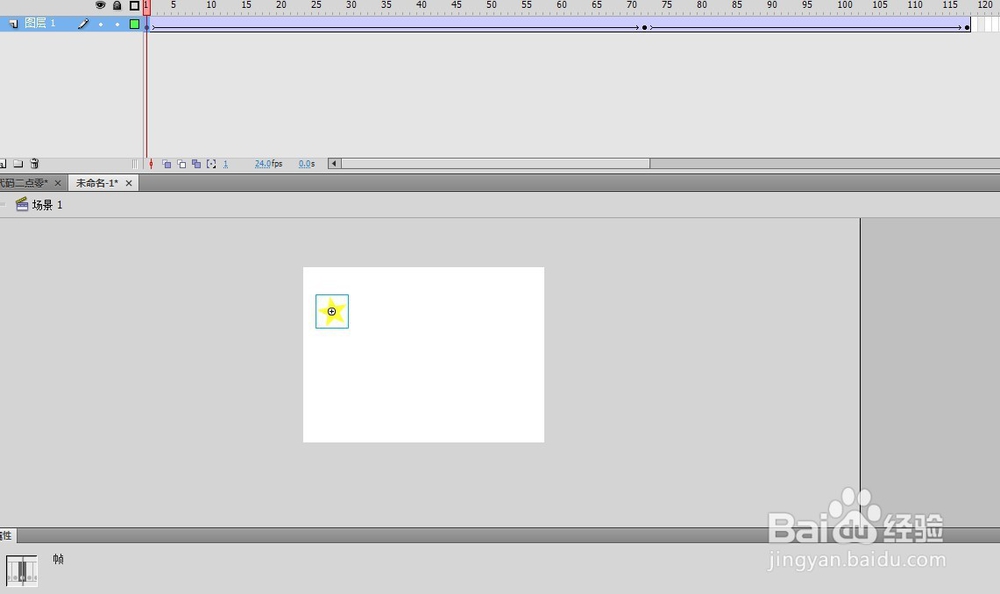Screen dimensions: 1000x594
Task: Click the scene clapperboard icon
Action: click(22, 204)
